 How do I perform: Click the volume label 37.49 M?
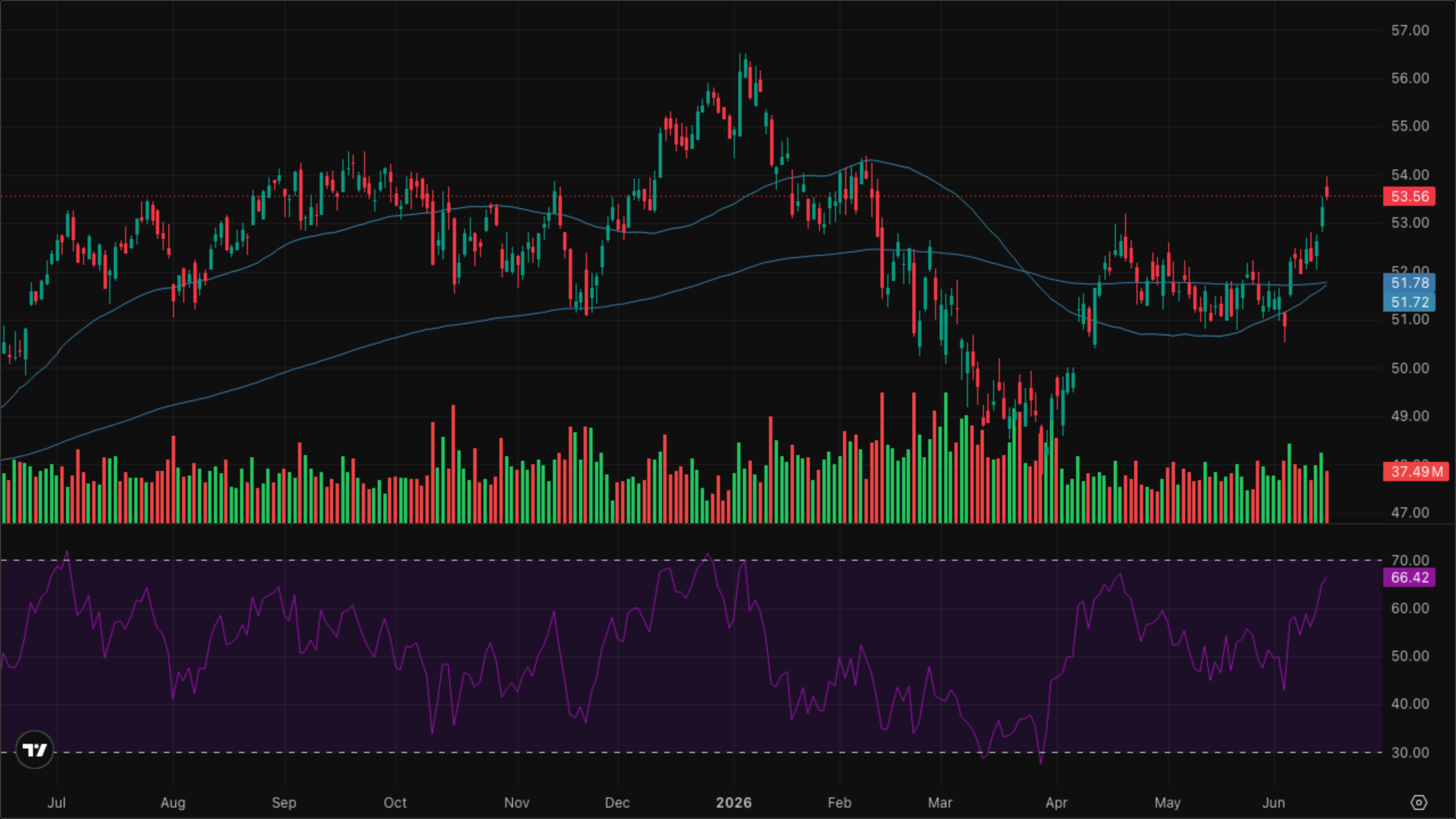pyautogui.click(x=1416, y=471)
